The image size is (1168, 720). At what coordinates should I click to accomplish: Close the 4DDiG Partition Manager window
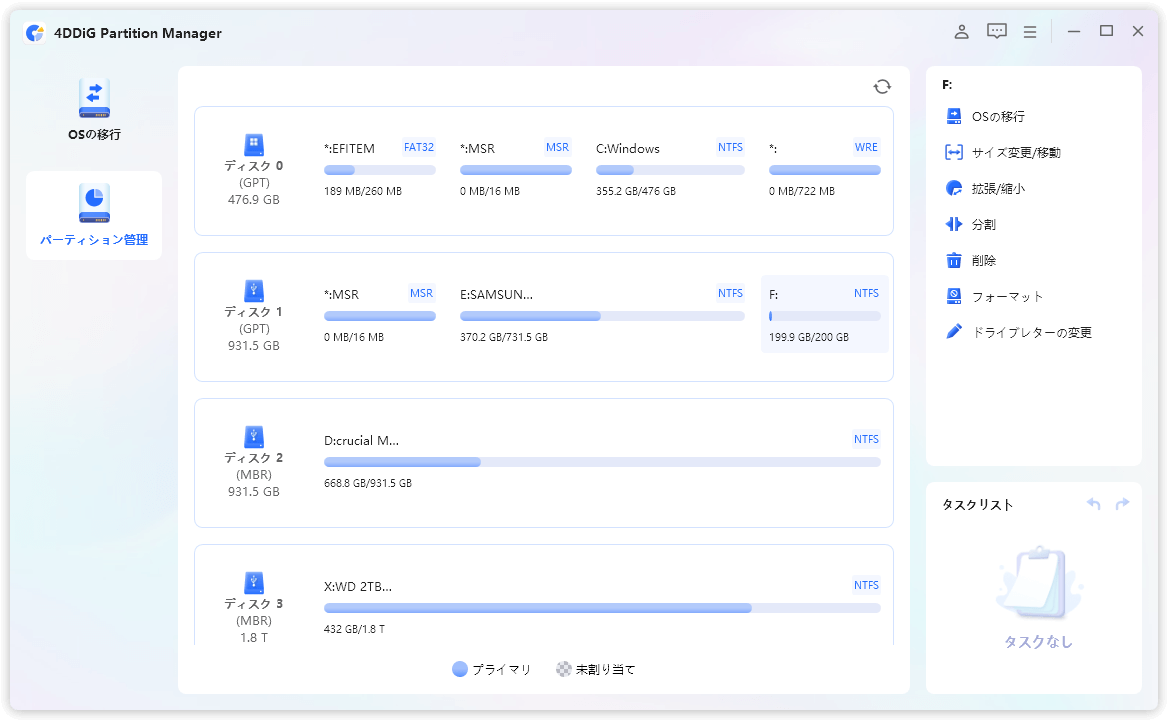pyautogui.click(x=1137, y=31)
